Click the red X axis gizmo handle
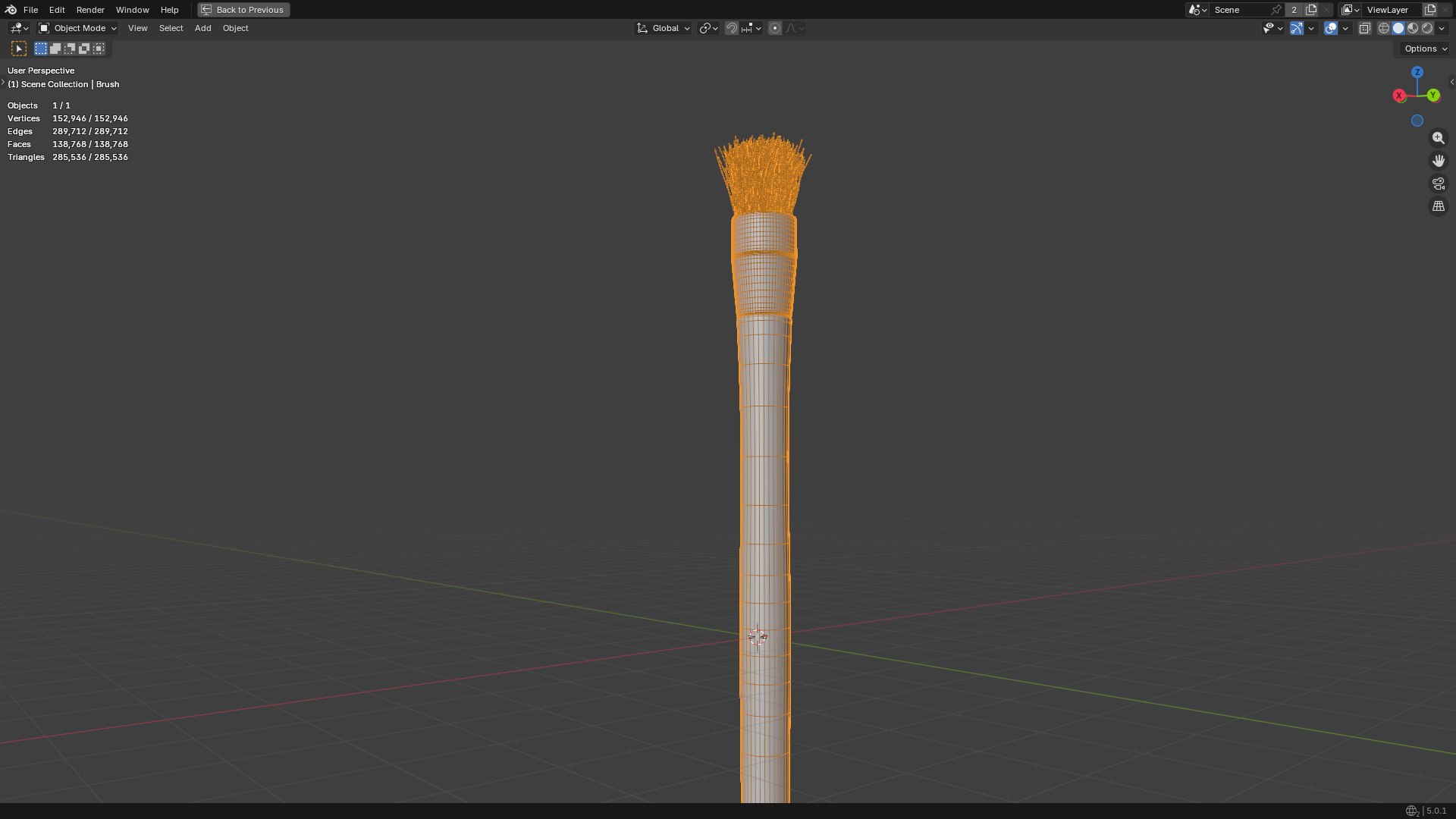The height and width of the screenshot is (819, 1456). point(1399,96)
